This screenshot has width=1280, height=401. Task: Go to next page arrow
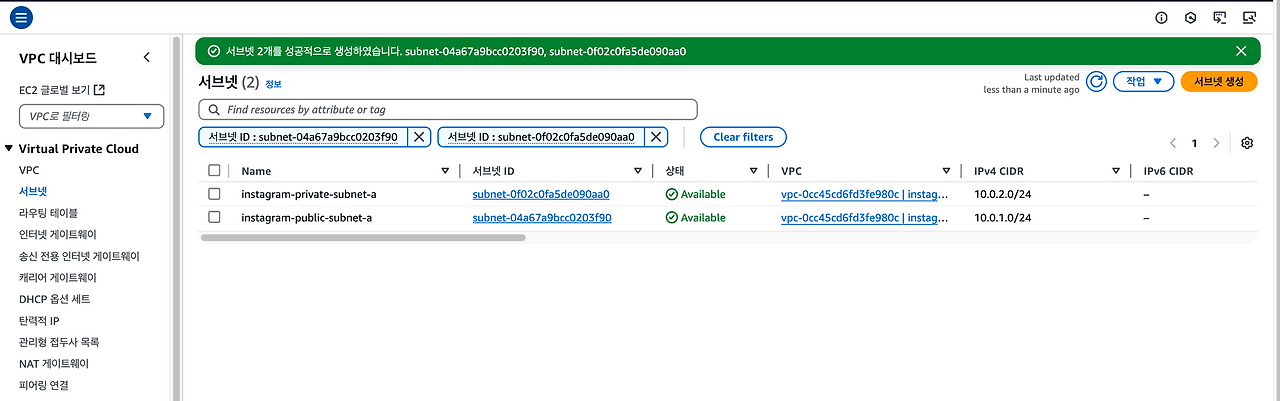coord(1216,143)
